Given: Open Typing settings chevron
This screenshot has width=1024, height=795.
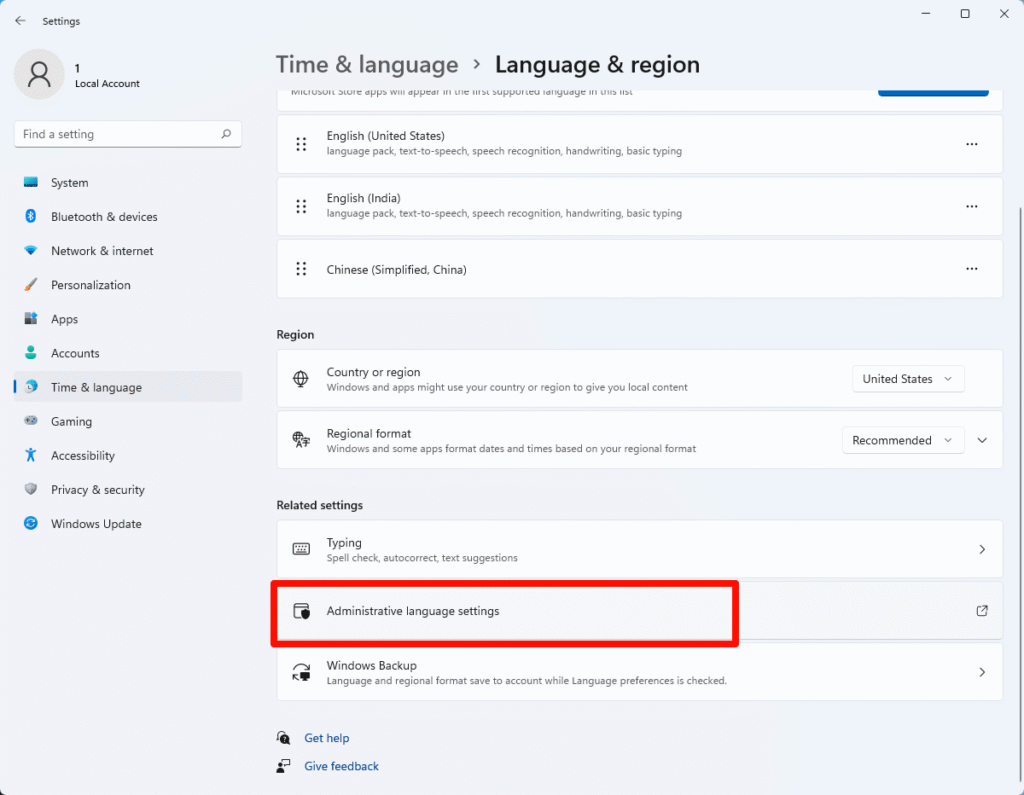Looking at the screenshot, I should point(982,549).
